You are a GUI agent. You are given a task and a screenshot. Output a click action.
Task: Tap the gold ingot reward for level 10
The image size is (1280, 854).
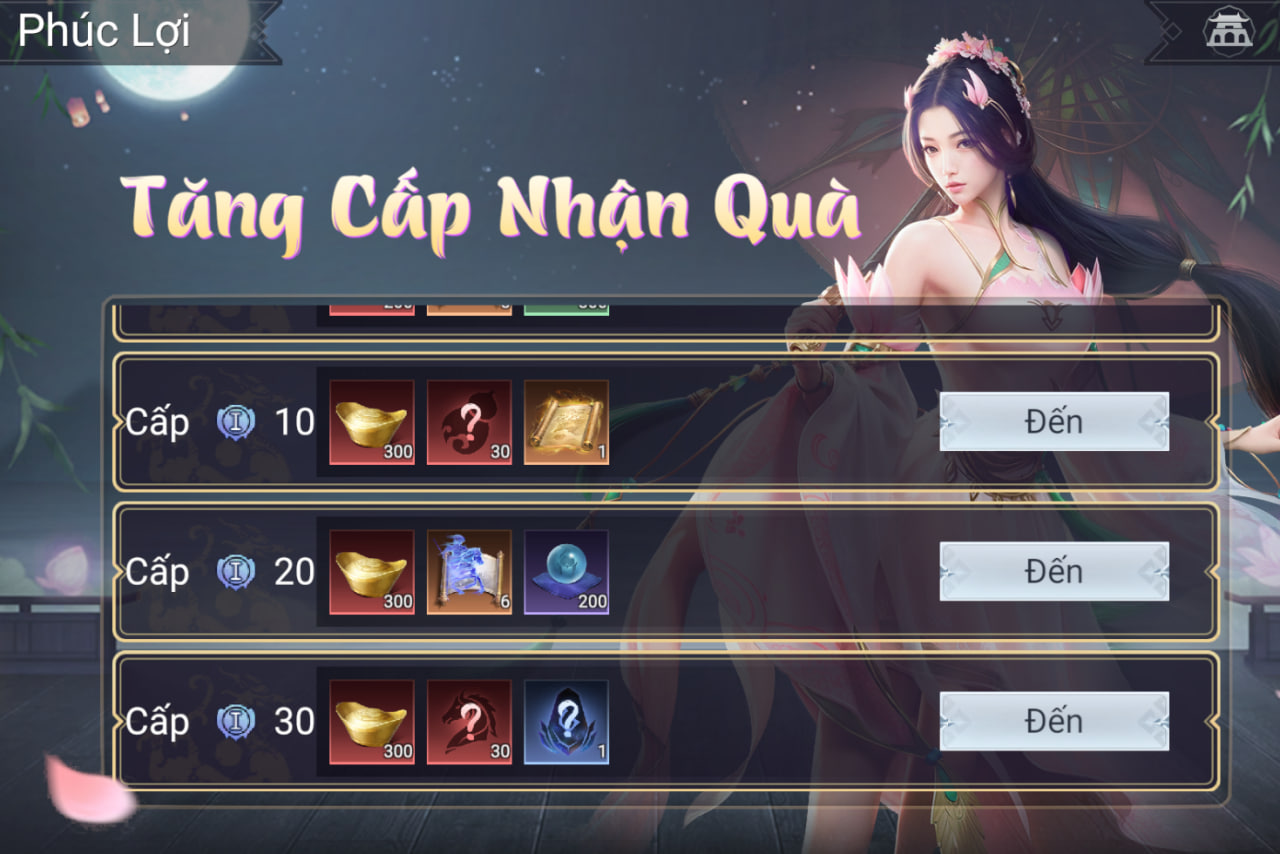[372, 422]
